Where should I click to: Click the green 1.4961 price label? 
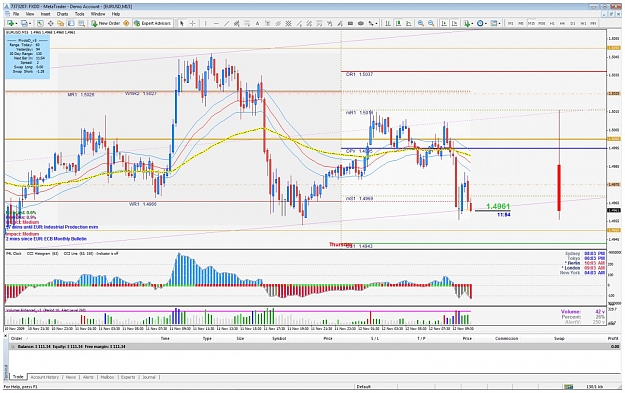[498, 206]
